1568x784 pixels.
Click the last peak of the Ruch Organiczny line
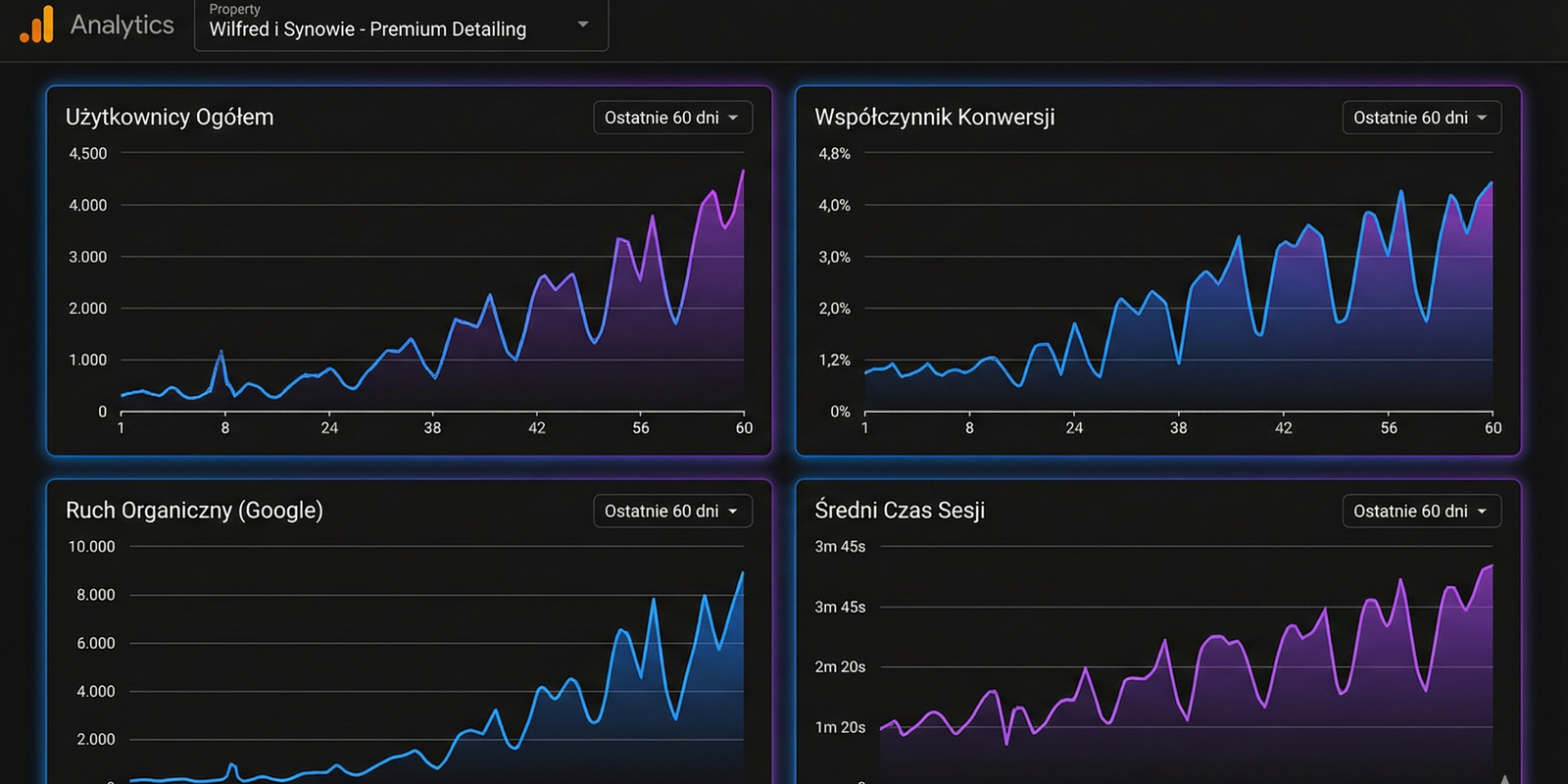(x=742, y=574)
